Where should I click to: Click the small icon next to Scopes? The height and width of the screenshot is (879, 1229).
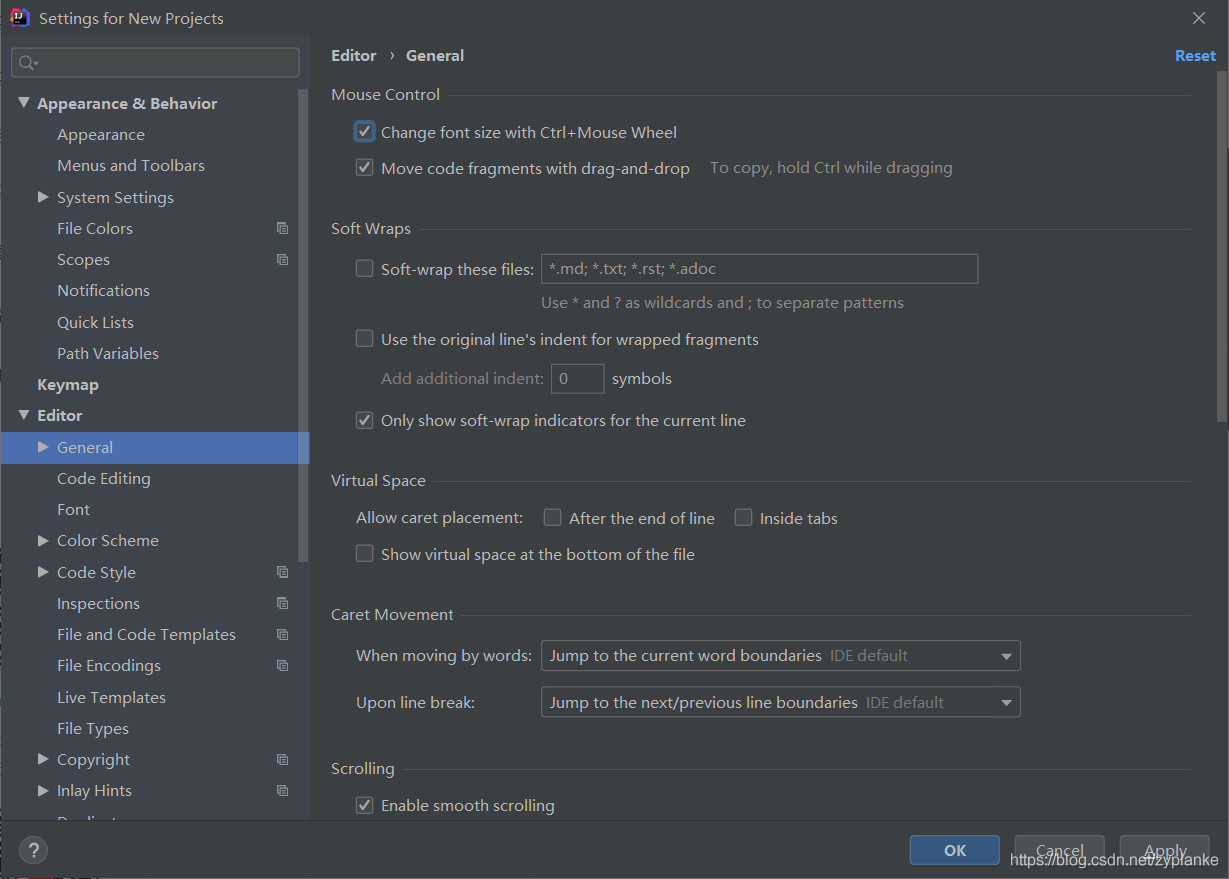pyautogui.click(x=282, y=259)
